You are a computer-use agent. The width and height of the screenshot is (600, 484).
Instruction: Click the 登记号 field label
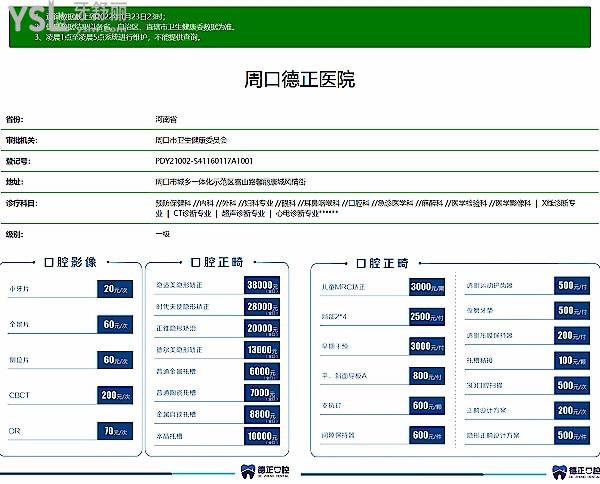18,161
